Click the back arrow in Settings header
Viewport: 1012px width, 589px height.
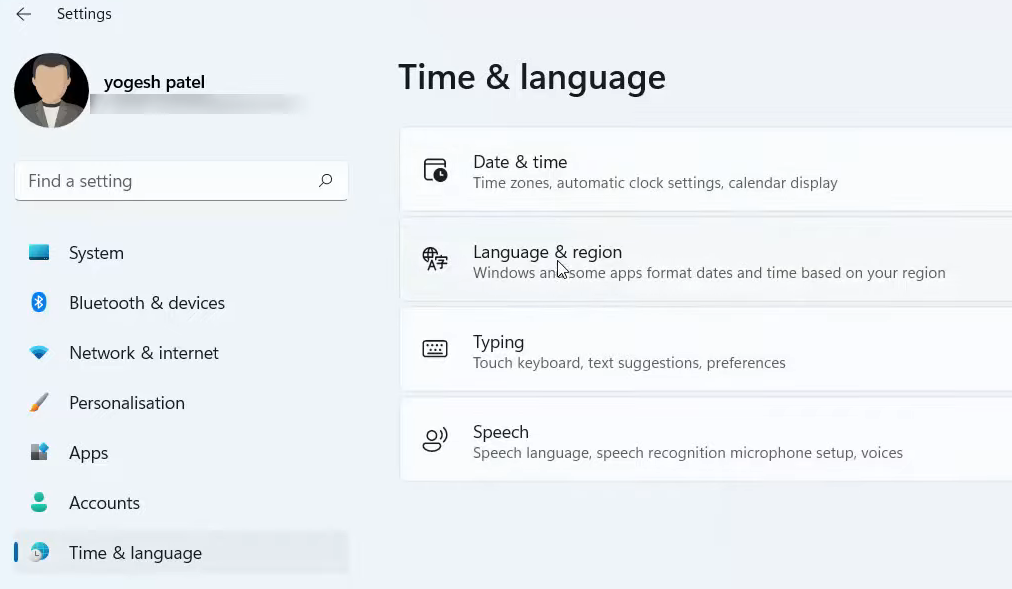23,14
